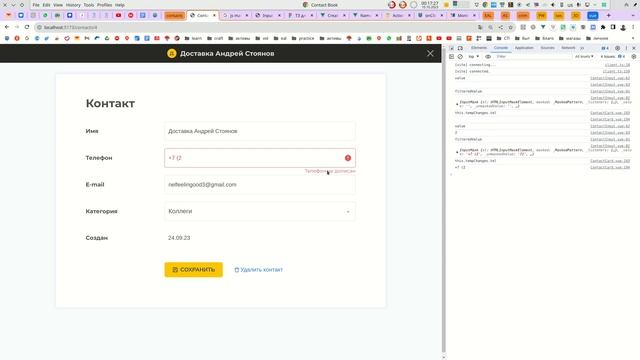The height and width of the screenshot is (360, 640).
Task: Click the creation date 24.09.23
Action: click(179, 238)
